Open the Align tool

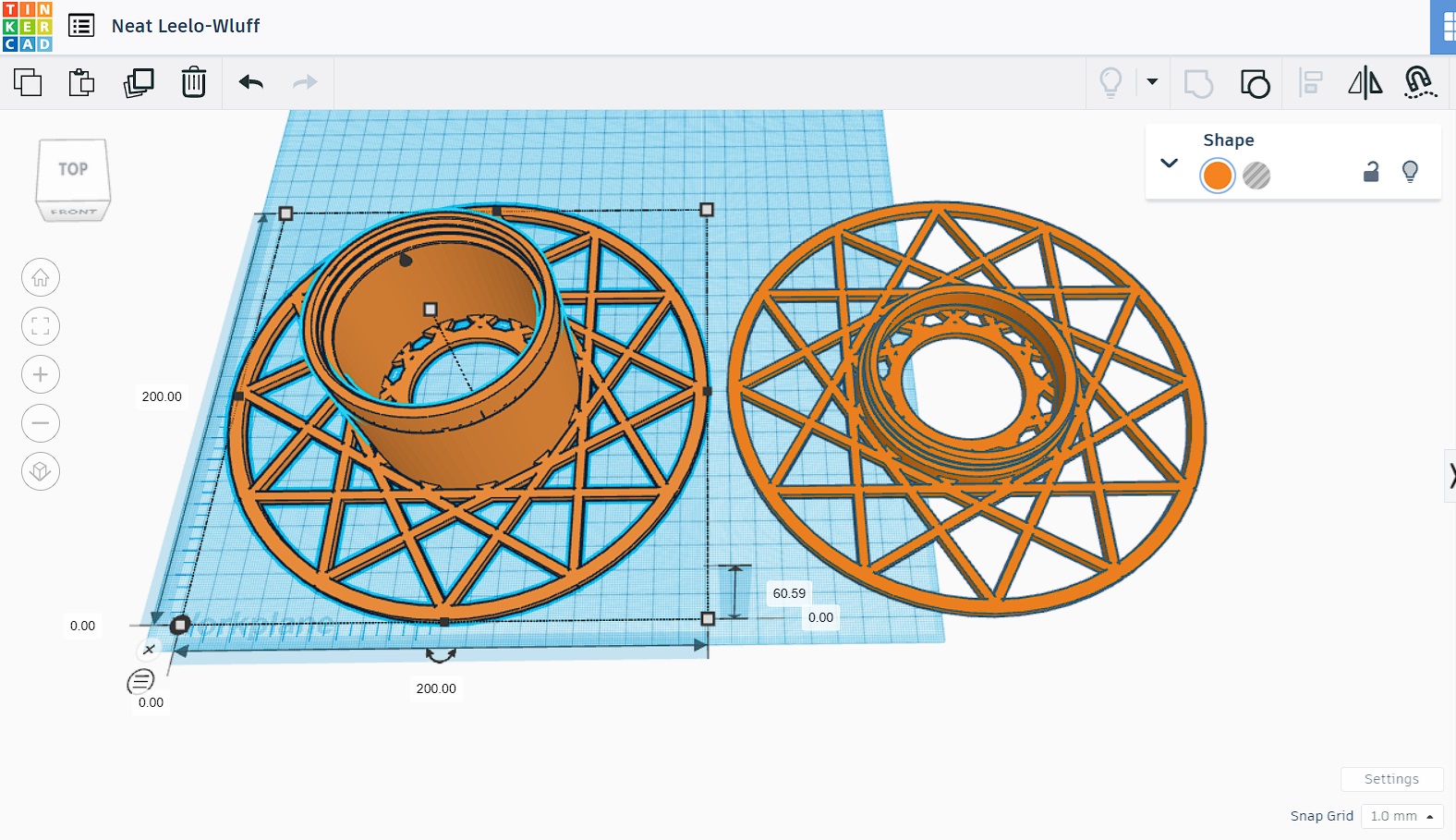[x=1310, y=82]
